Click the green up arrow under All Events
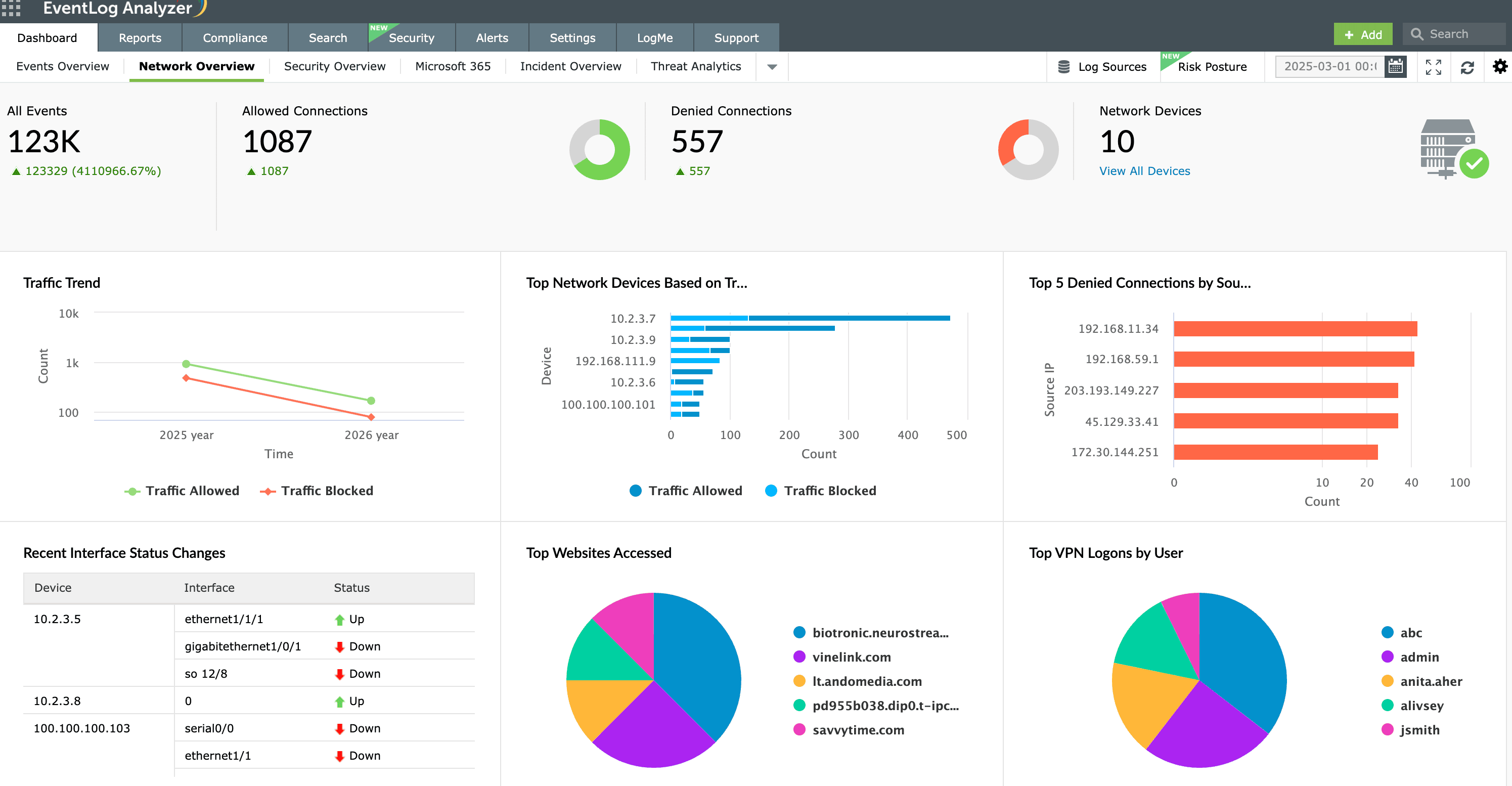The width and height of the screenshot is (1512, 786). pos(16,171)
